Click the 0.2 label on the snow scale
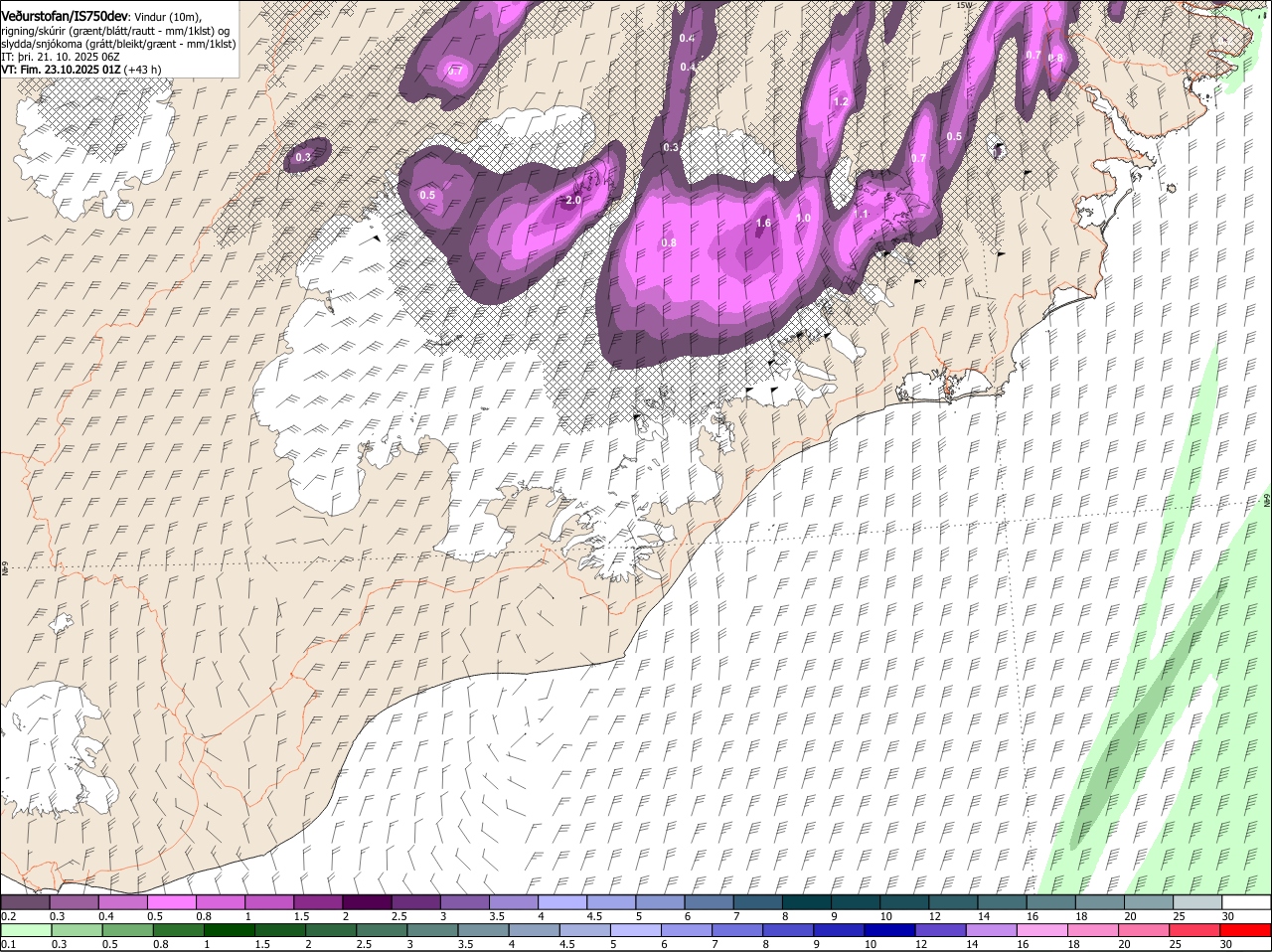The image size is (1272, 952). pos(8,916)
